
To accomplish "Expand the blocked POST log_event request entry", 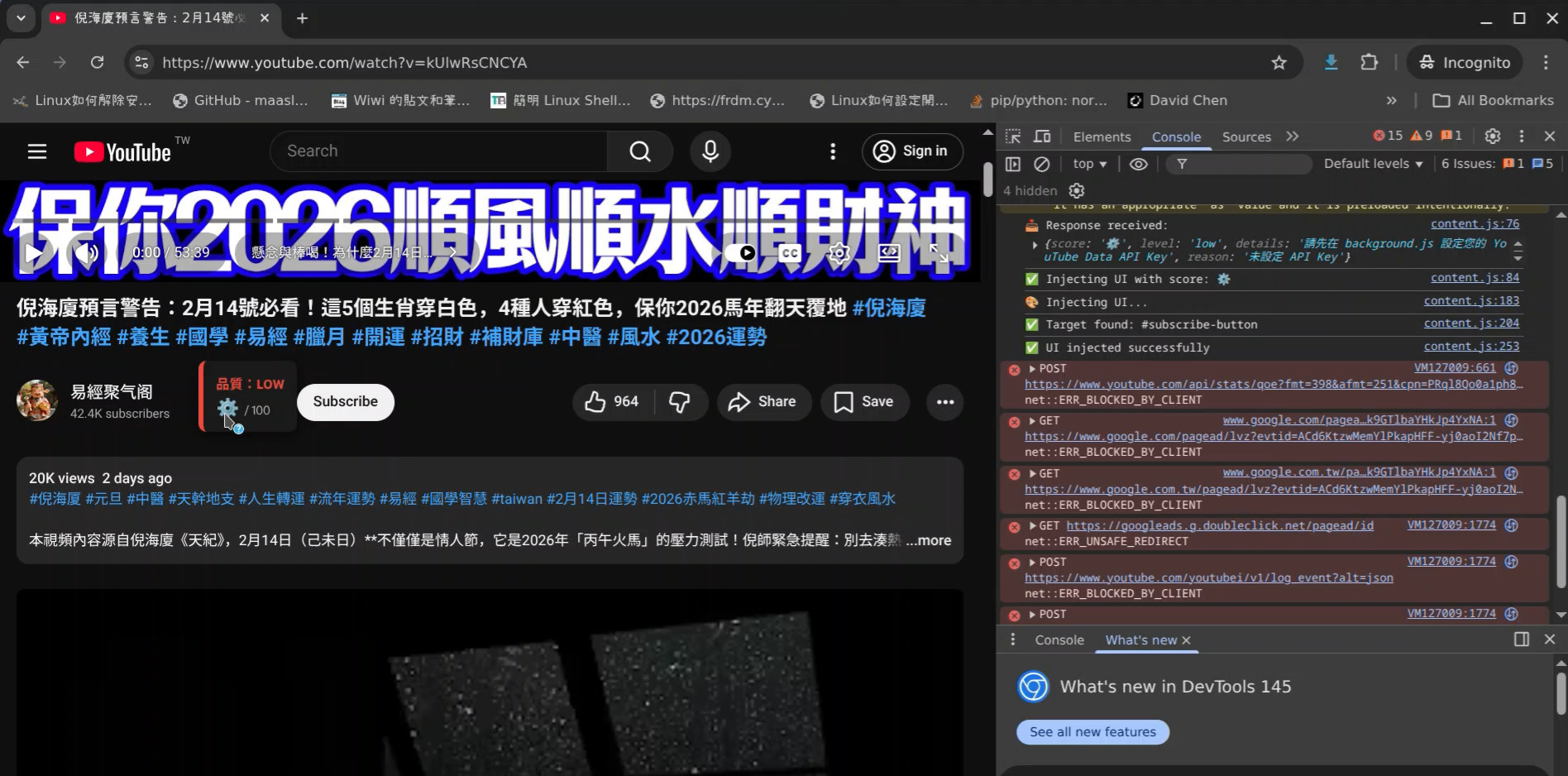I will [x=1032, y=562].
